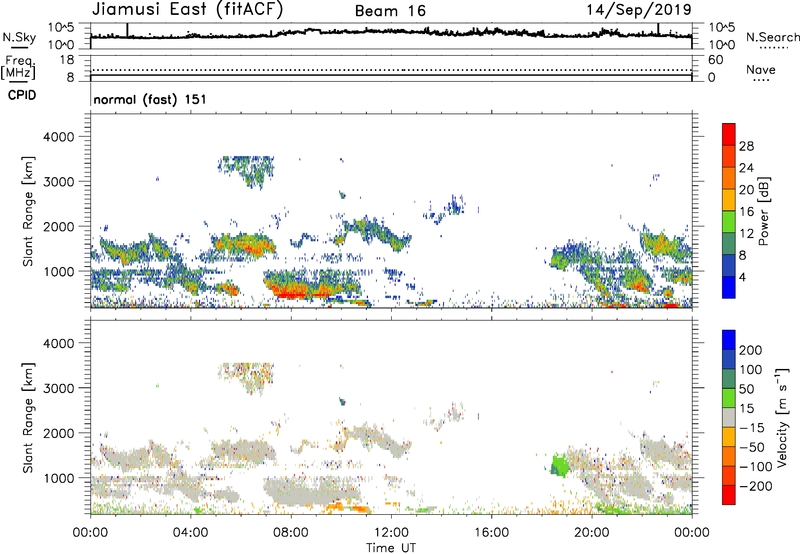Click the '60' Nave axis value
The height and width of the screenshot is (554, 800).
tap(715, 60)
